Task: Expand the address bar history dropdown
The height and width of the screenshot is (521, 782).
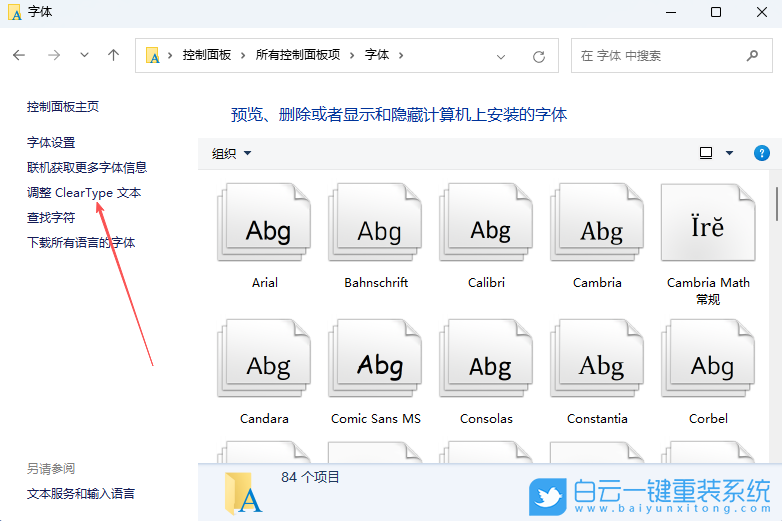Action: click(x=501, y=56)
